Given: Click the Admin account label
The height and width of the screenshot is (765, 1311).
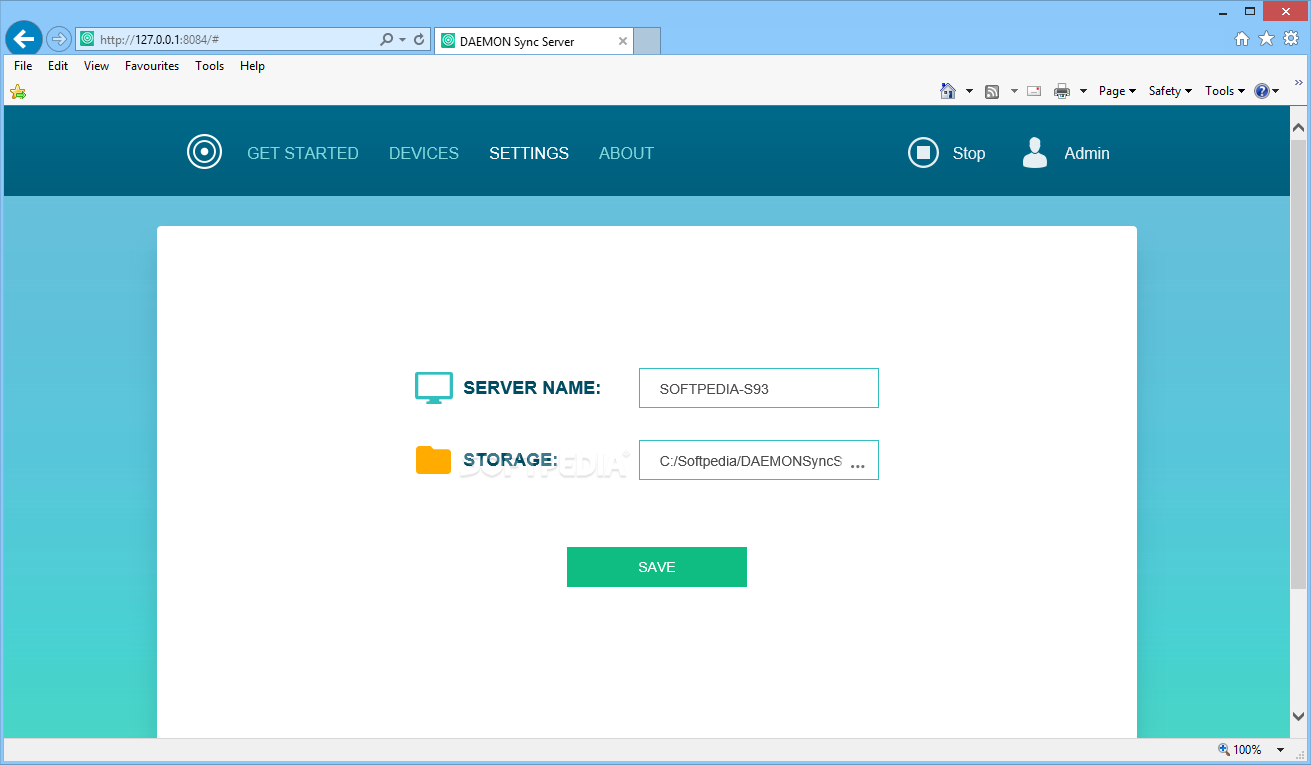Looking at the screenshot, I should point(1087,153).
